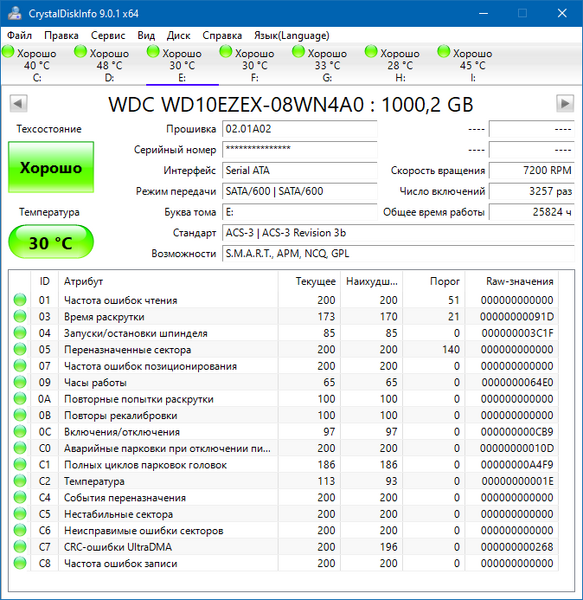Open the Файл menu

coord(20,36)
